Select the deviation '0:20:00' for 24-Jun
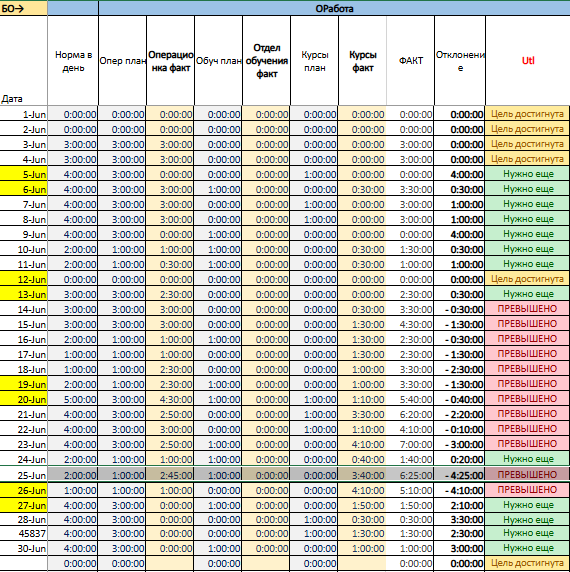Screen dimensions: 570x572 pyautogui.click(x=460, y=459)
